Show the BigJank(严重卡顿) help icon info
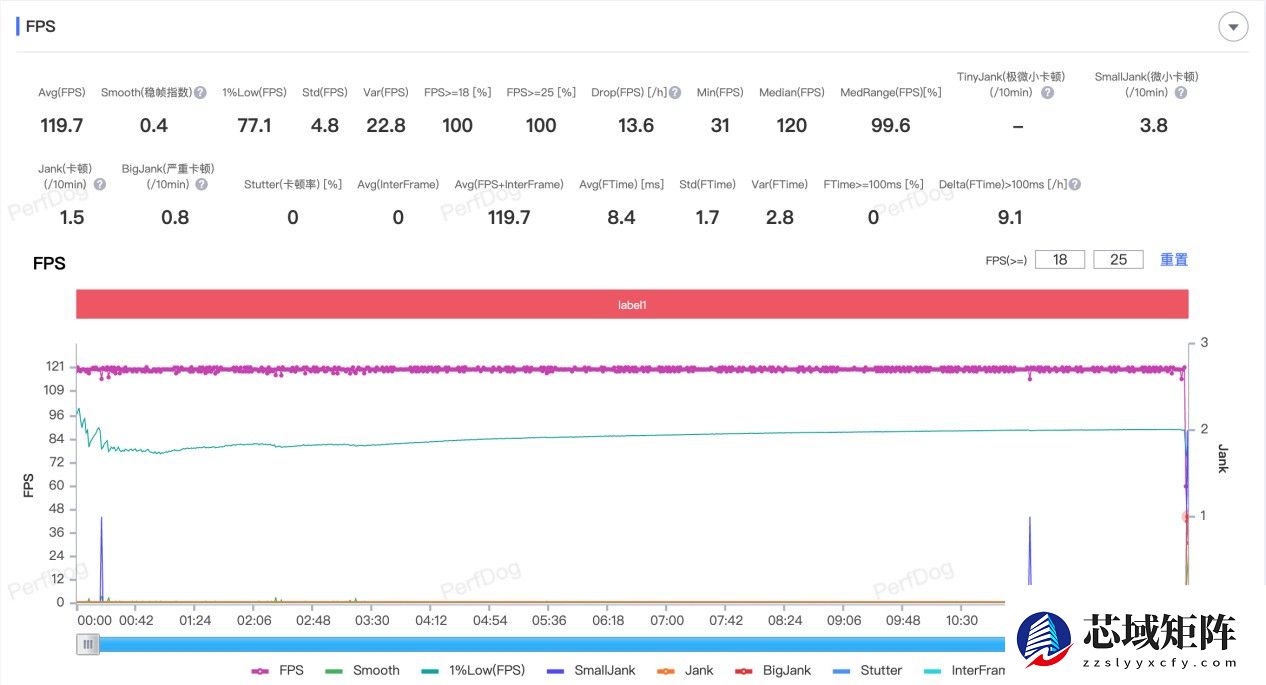Image resolution: width=1266 pixels, height=685 pixels. (202, 185)
